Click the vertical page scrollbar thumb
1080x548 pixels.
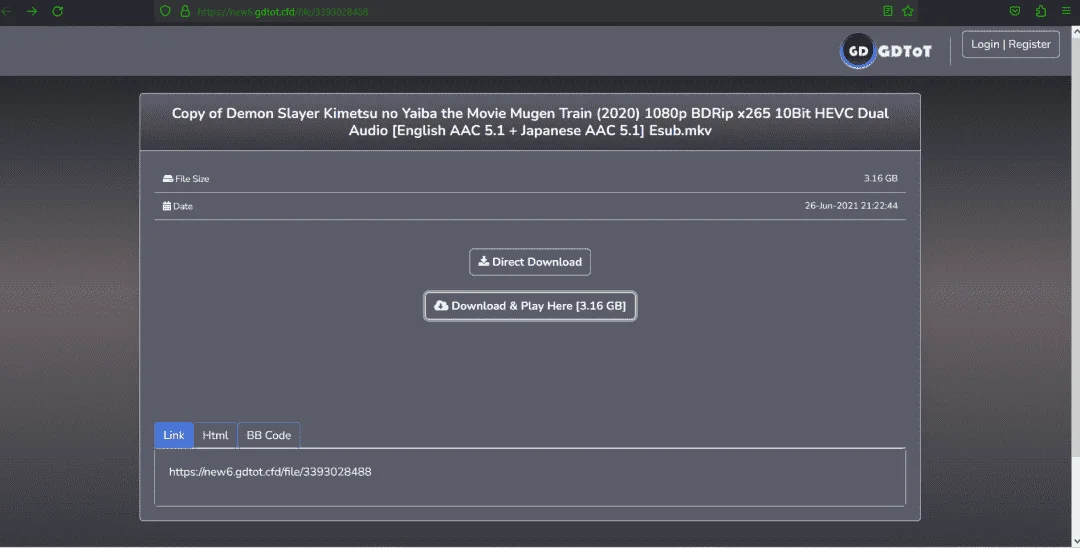point(1075,246)
